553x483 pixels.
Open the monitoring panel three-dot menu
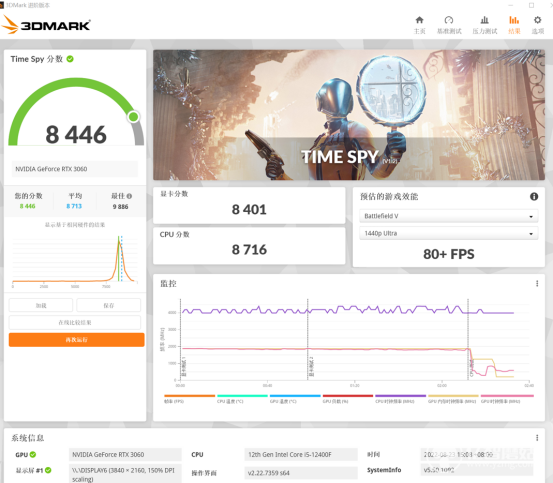(537, 283)
